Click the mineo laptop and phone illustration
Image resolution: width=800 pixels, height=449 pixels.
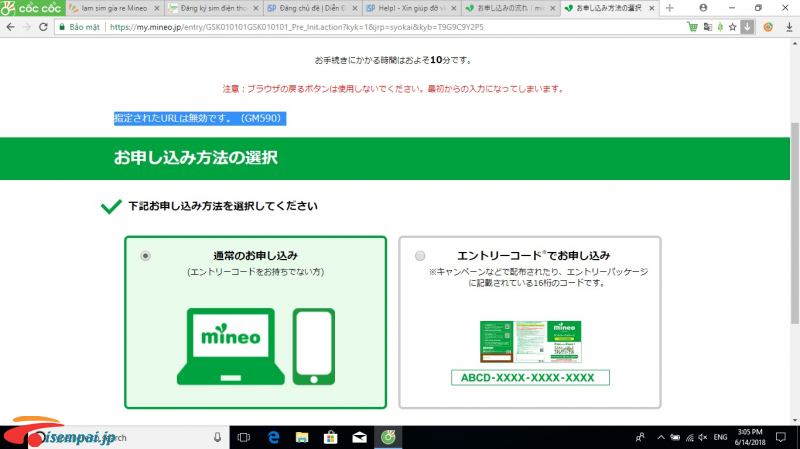(x=256, y=346)
